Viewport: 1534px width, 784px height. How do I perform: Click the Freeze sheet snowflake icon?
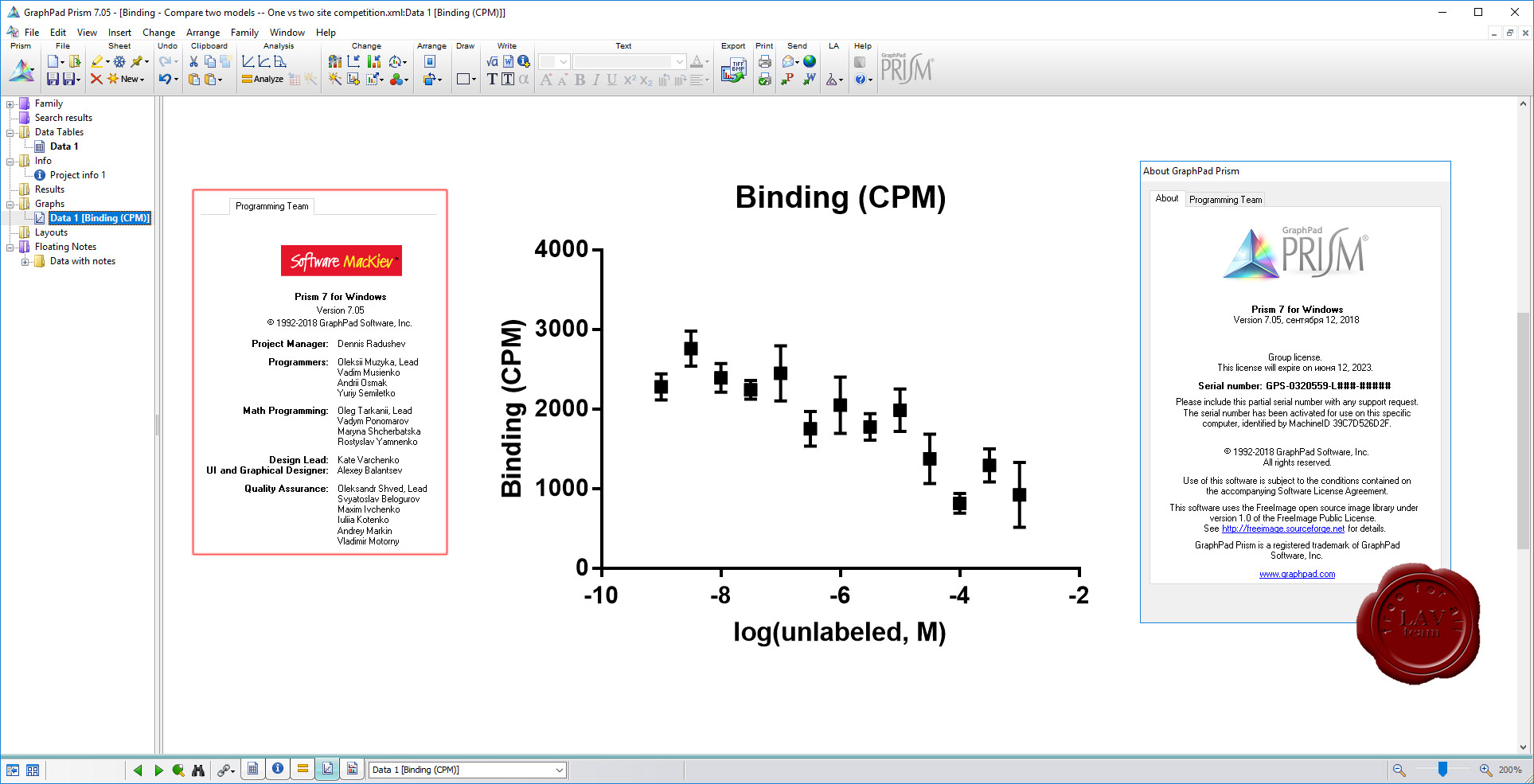pos(119,61)
